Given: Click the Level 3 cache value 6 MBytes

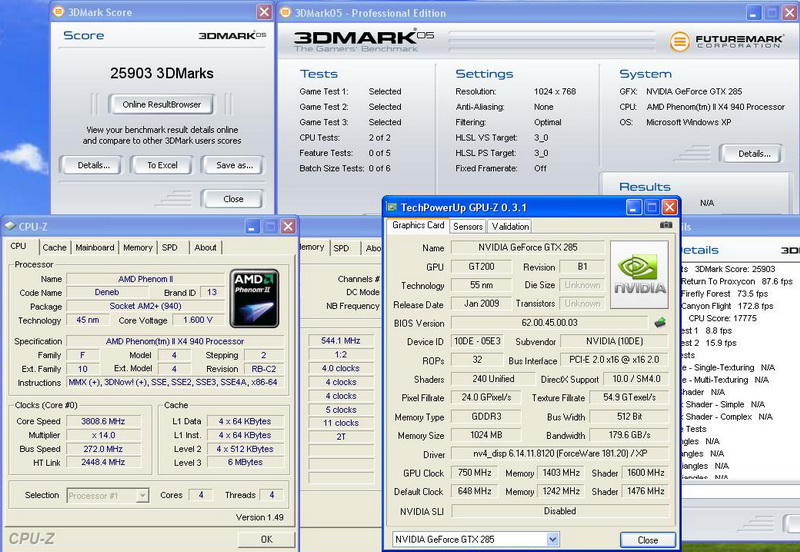Looking at the screenshot, I should (x=245, y=462).
